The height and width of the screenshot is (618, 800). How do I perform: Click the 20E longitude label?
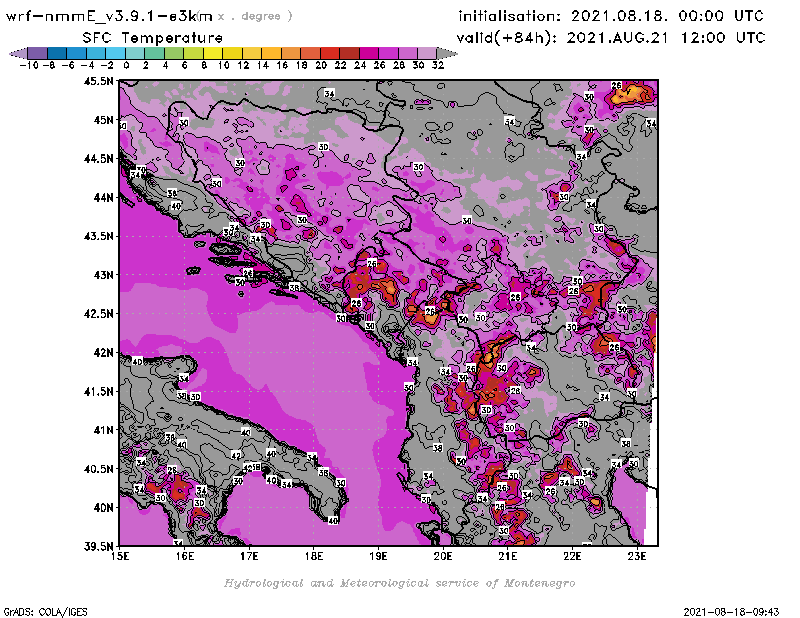click(x=443, y=556)
